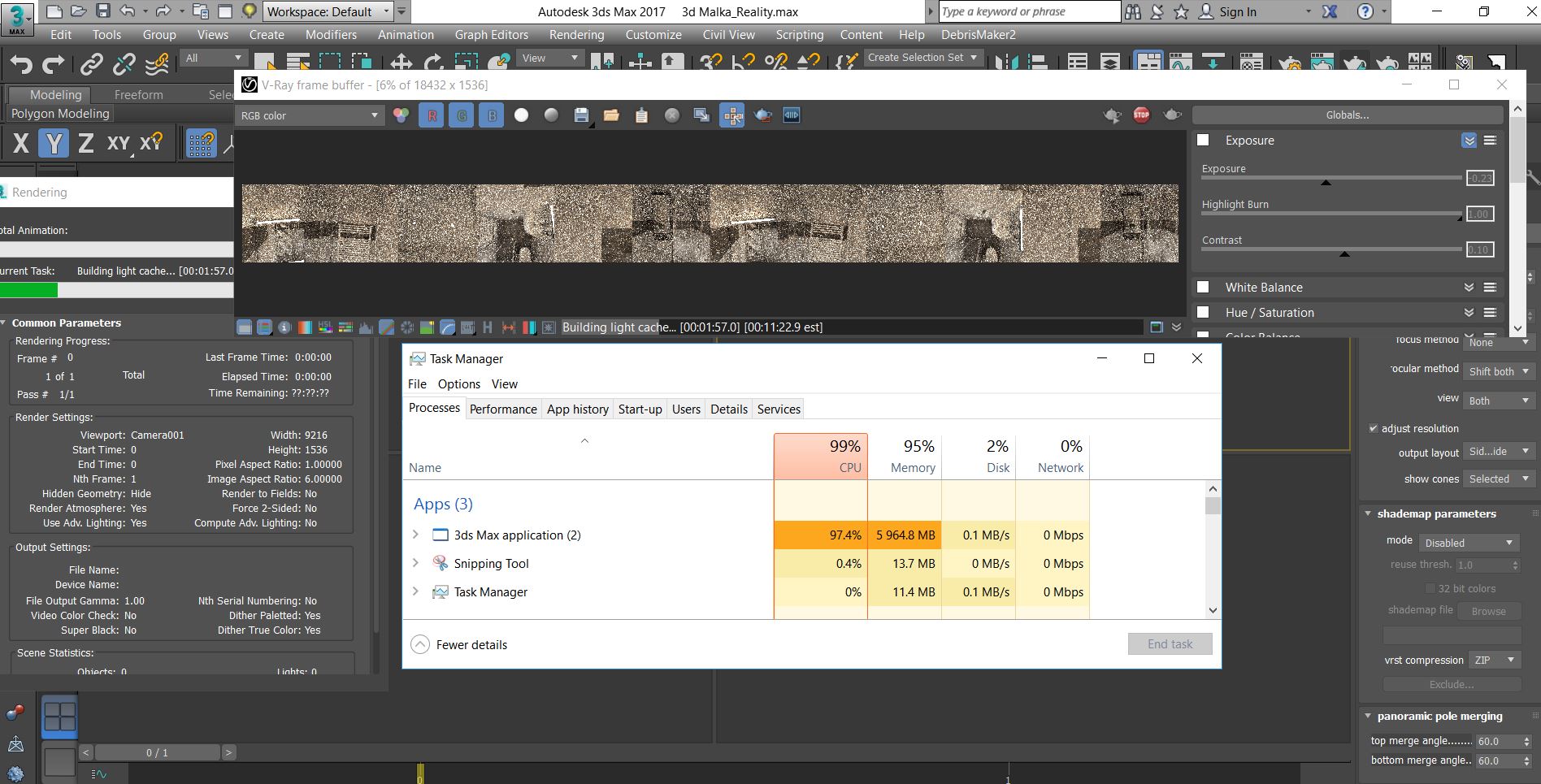
Task: Click the Globals... button
Action: [1347, 115]
